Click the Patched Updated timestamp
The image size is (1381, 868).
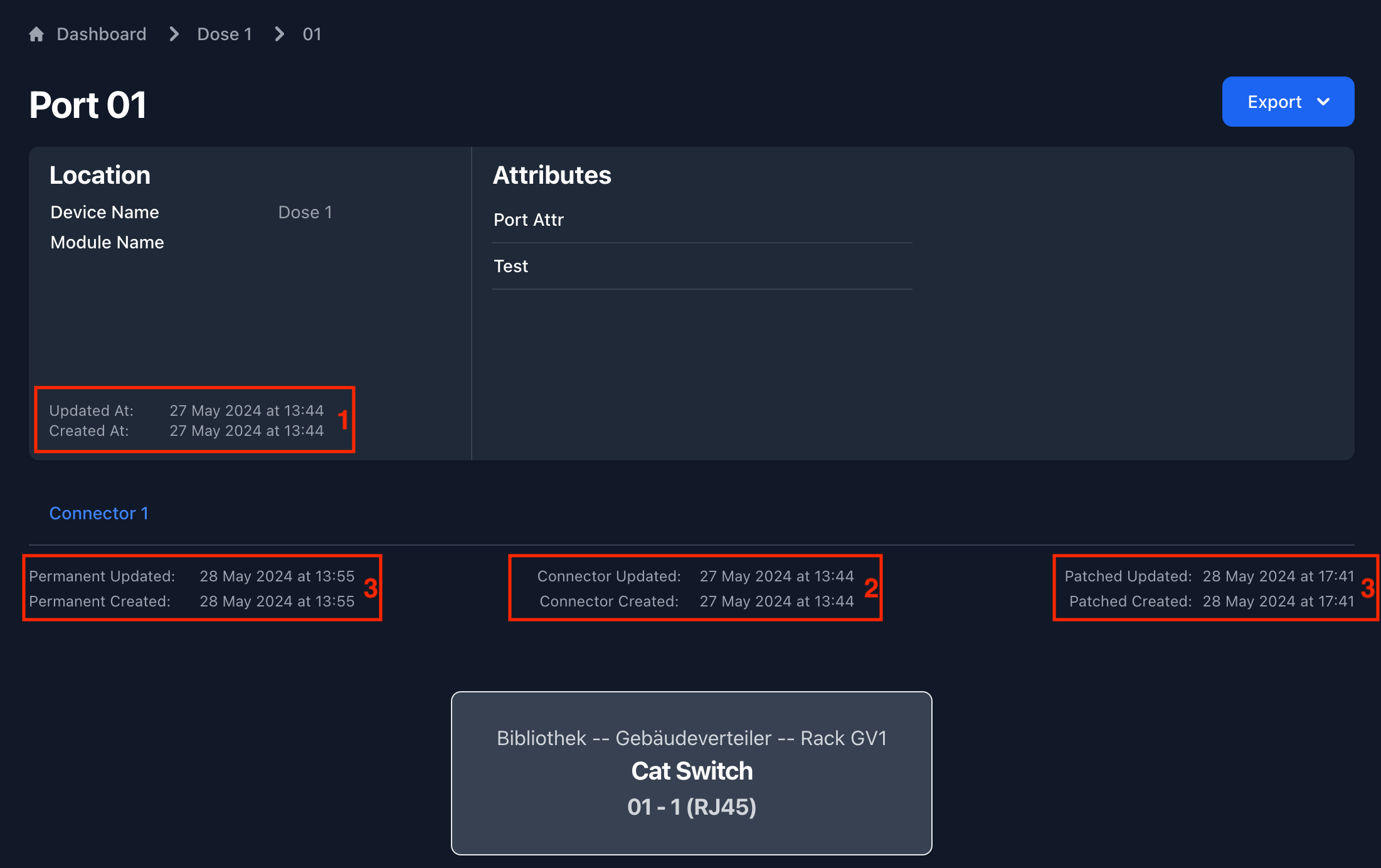pyautogui.click(x=1278, y=576)
